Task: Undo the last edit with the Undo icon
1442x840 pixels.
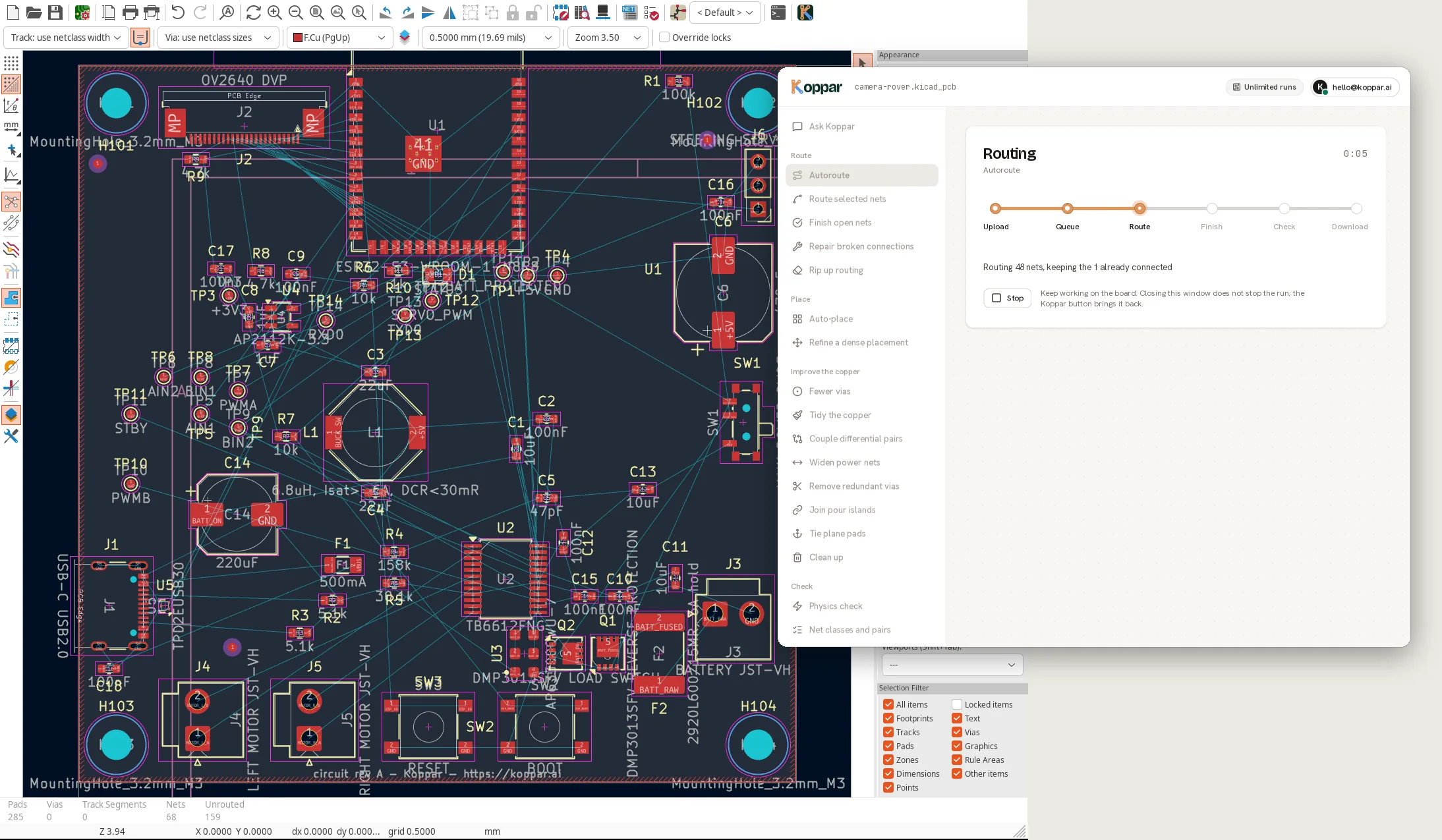Action: (178, 13)
